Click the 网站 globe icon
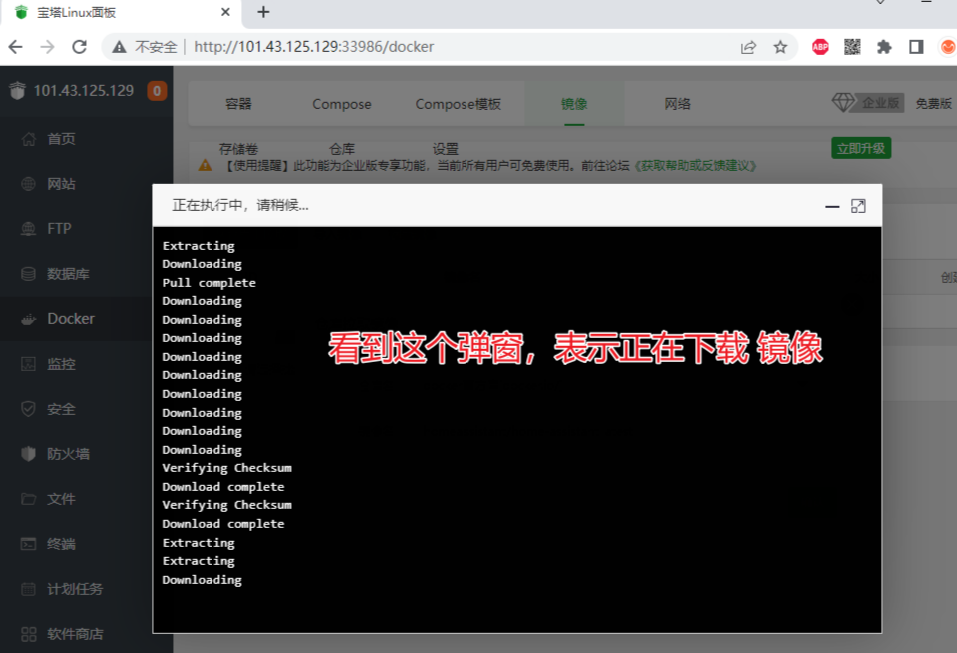Viewport: 957px width, 653px height. coord(28,184)
